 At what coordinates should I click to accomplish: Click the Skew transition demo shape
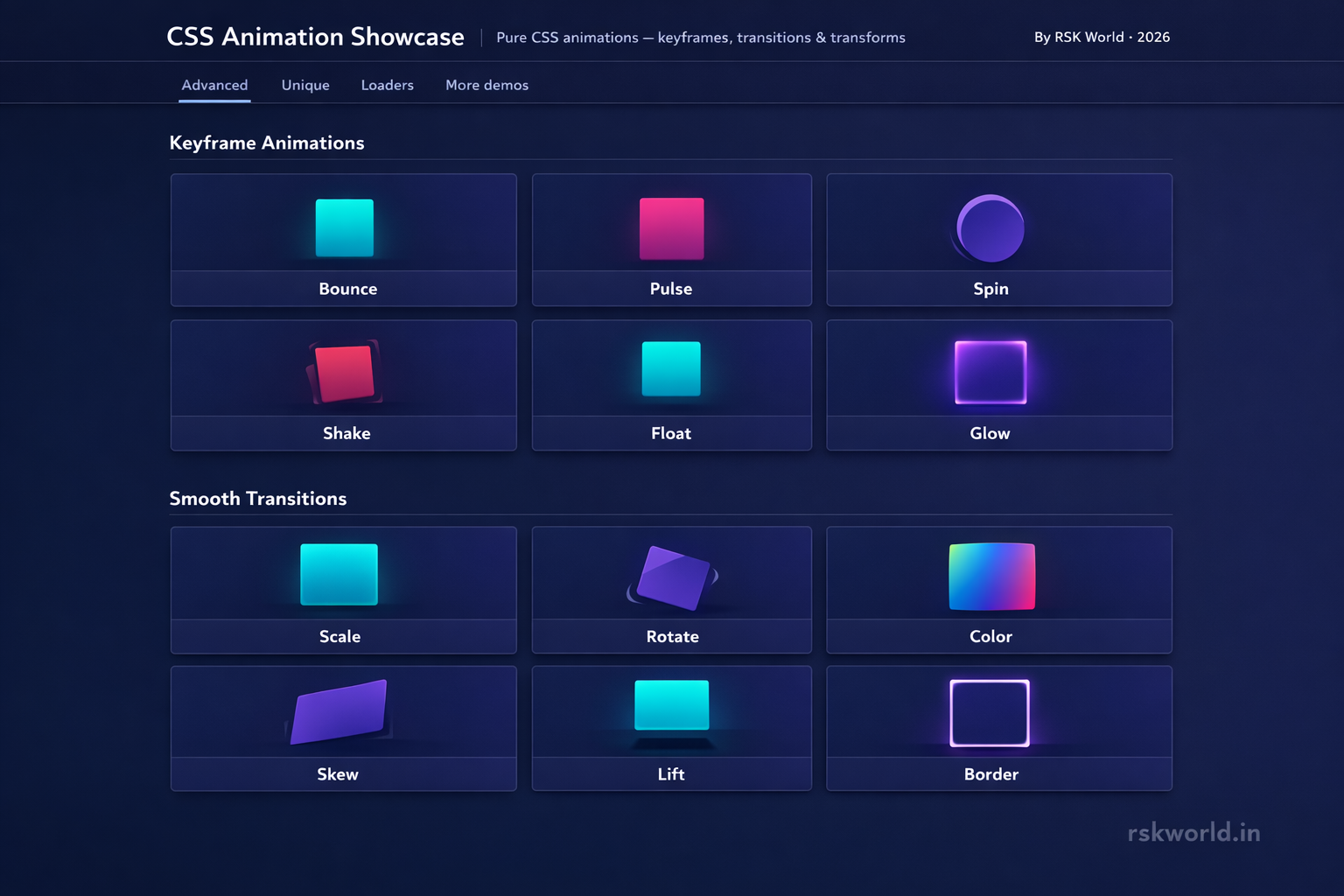point(338,711)
